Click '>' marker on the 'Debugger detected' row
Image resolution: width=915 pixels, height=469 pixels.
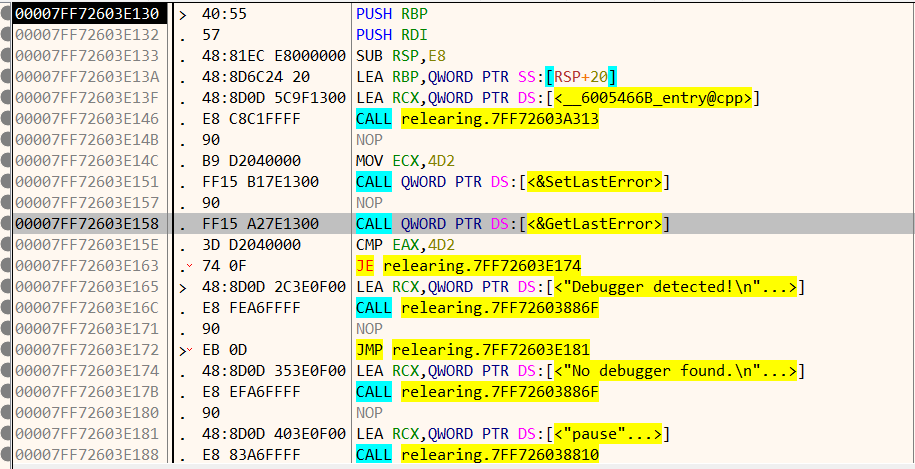coord(183,287)
